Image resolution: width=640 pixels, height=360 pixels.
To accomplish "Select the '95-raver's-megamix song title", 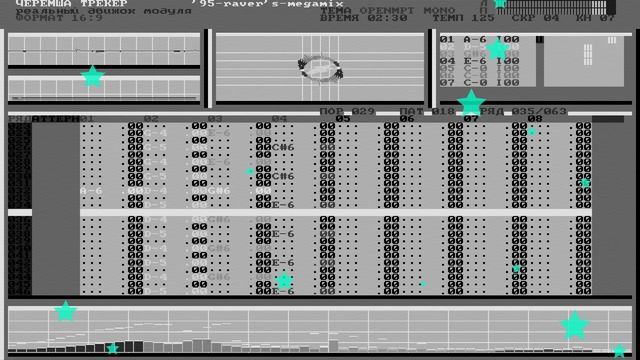I will coord(267,3).
